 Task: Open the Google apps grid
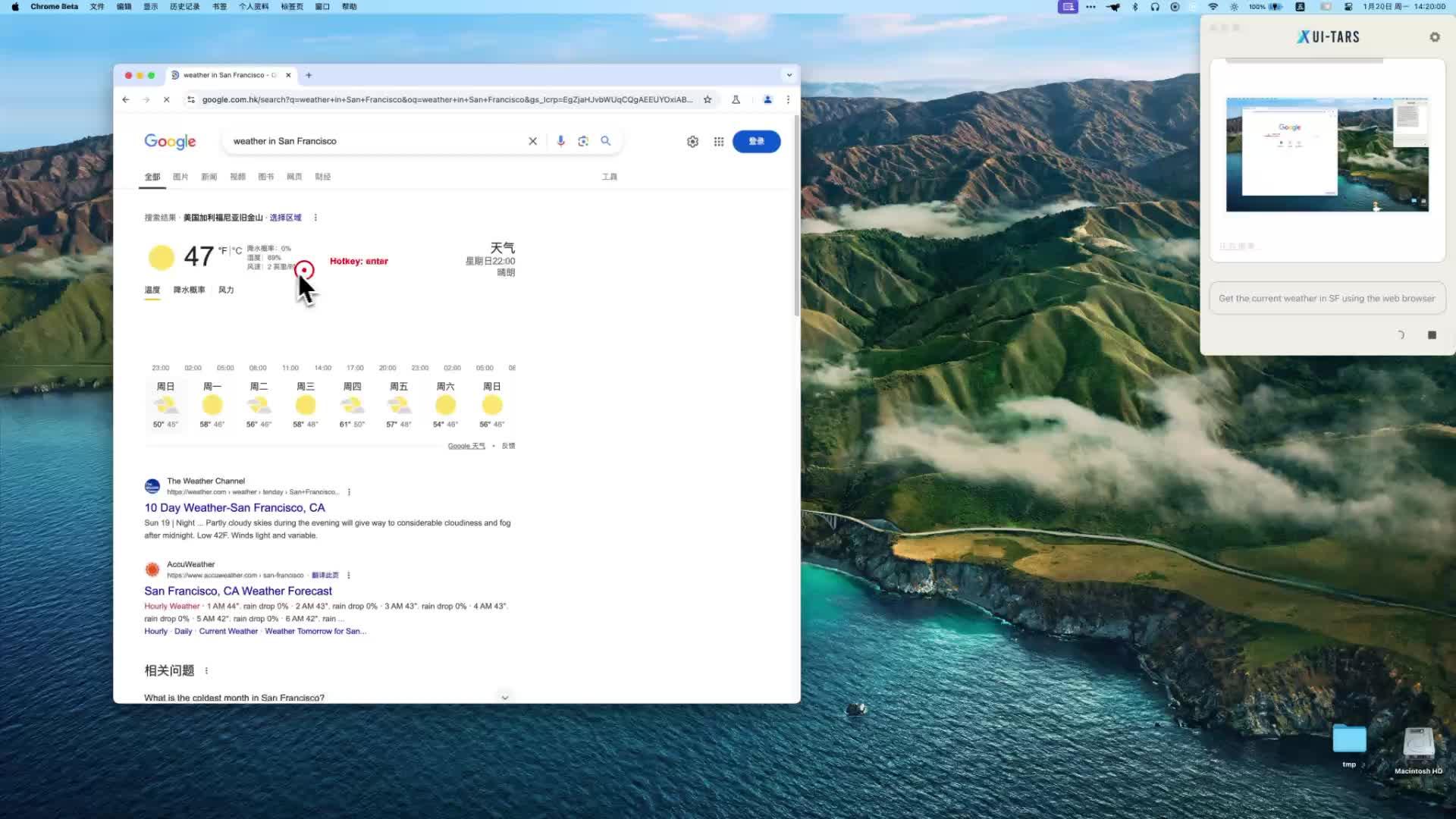[x=718, y=141]
